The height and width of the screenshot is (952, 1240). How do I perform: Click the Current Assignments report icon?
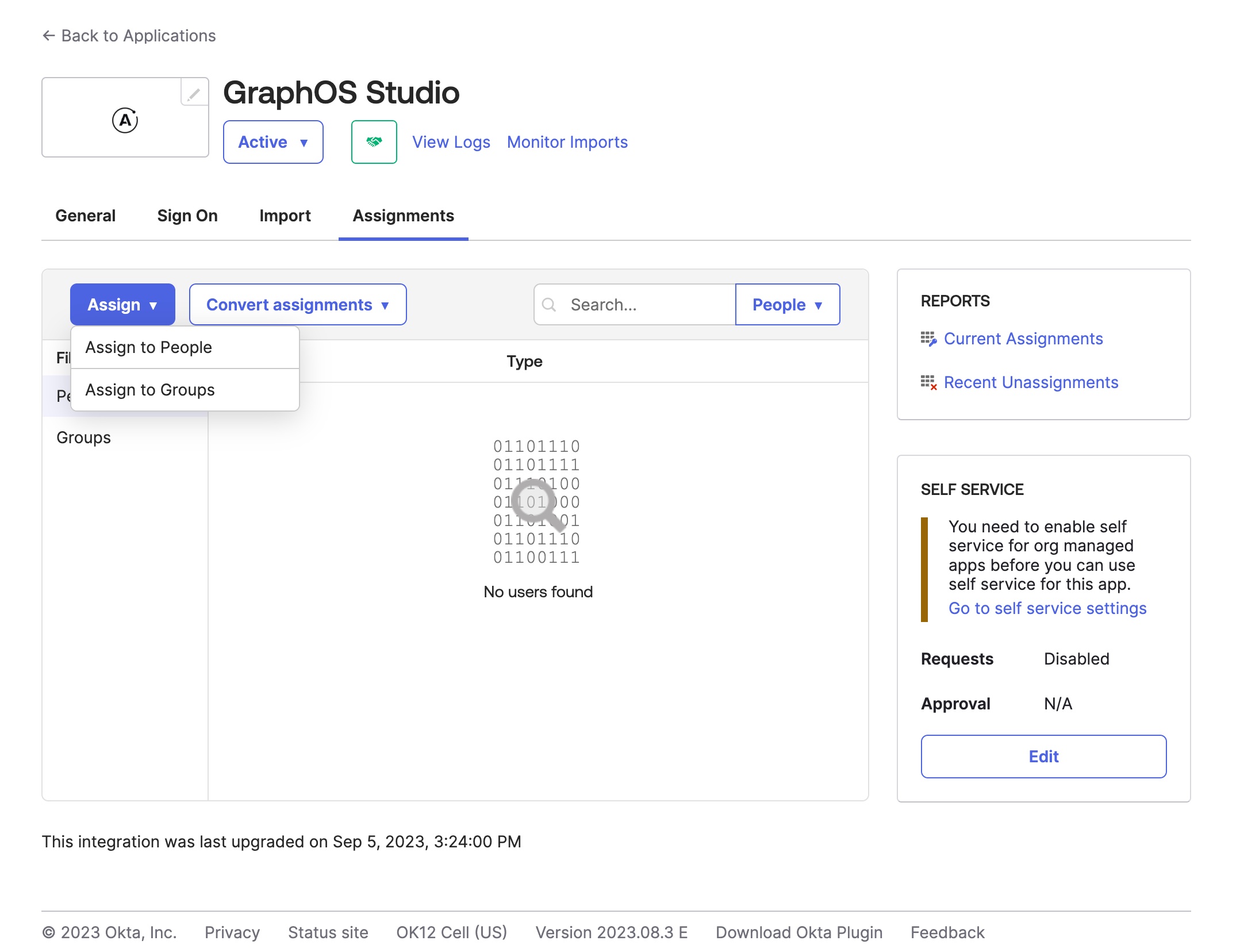click(929, 339)
